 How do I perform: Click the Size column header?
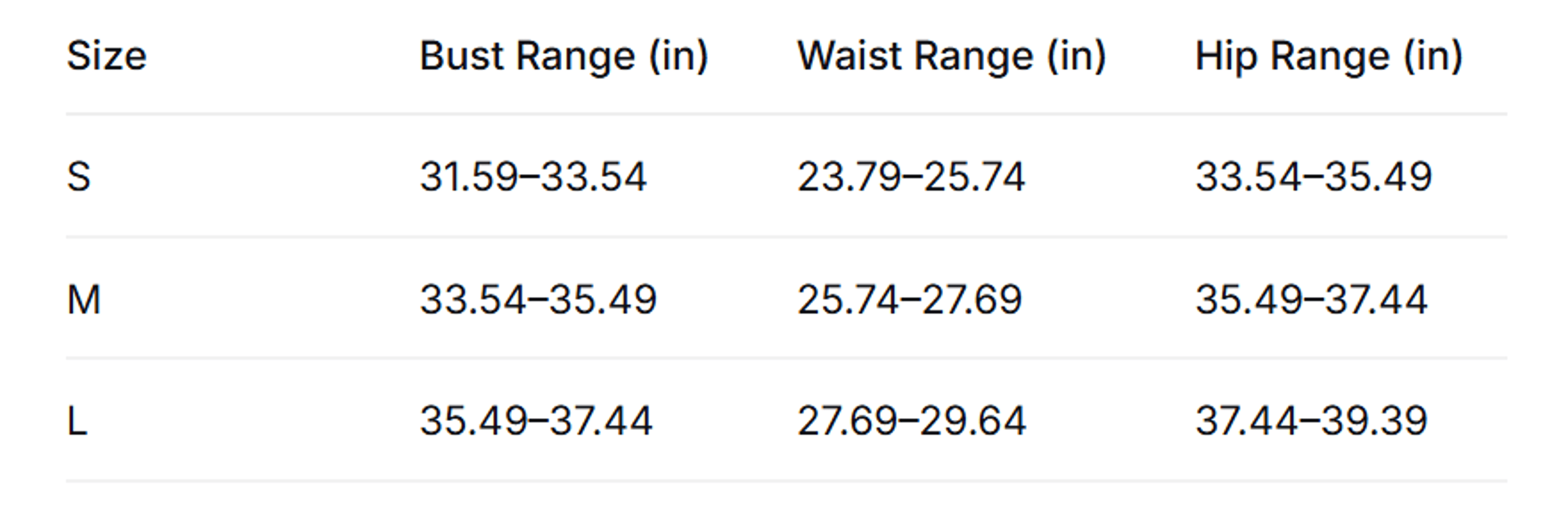pyautogui.click(x=107, y=56)
